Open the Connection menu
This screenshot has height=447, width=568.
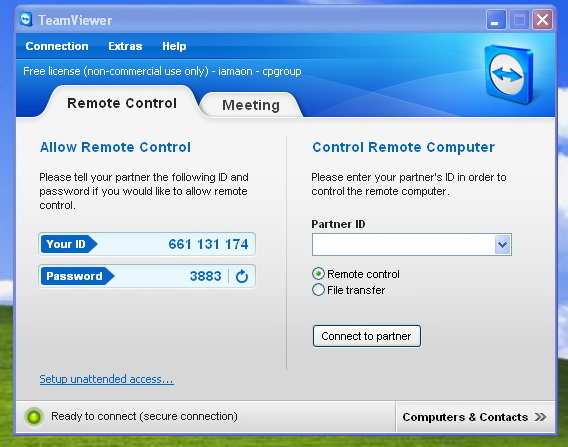57,46
